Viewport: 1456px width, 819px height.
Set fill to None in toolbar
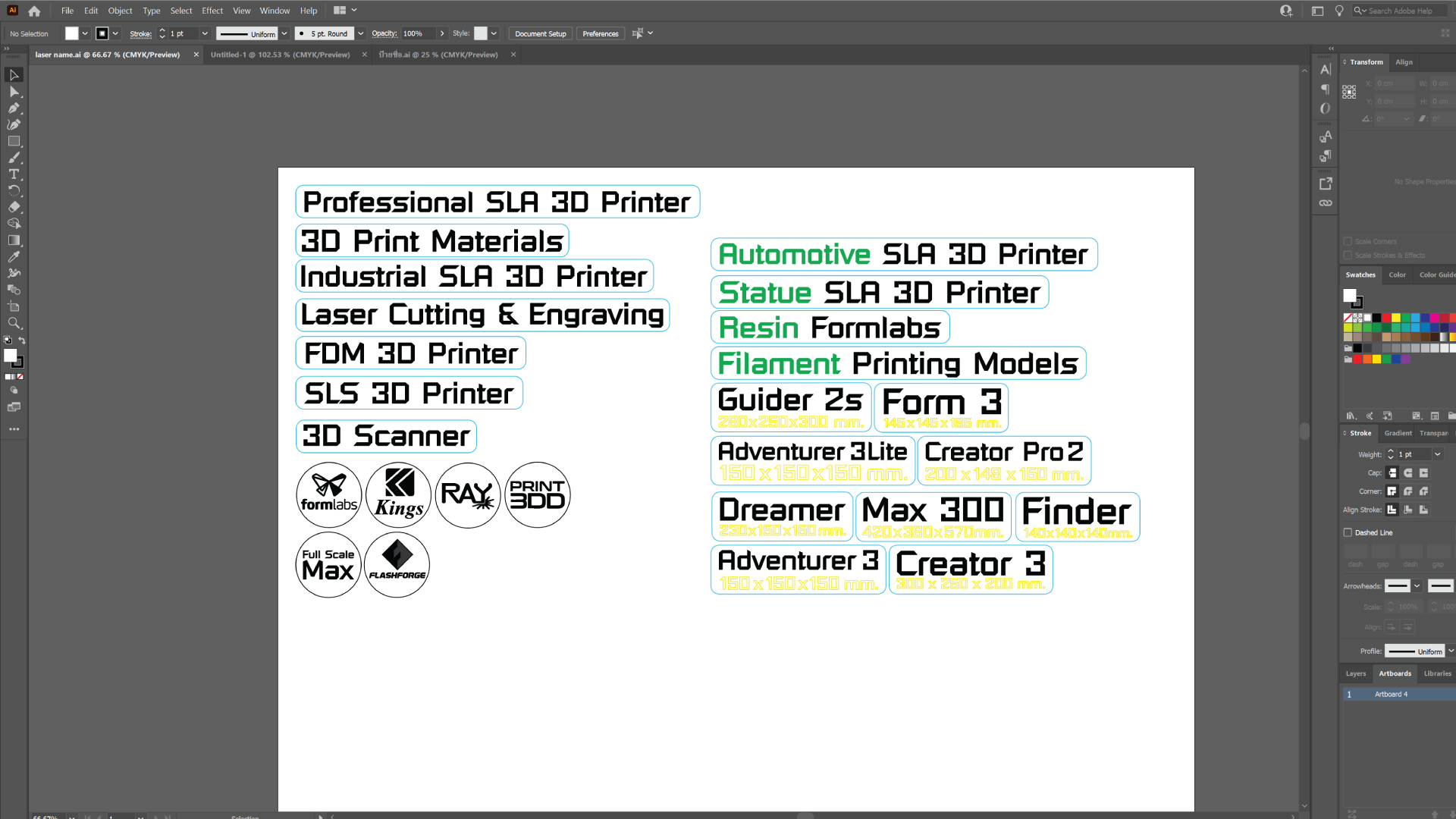point(20,377)
